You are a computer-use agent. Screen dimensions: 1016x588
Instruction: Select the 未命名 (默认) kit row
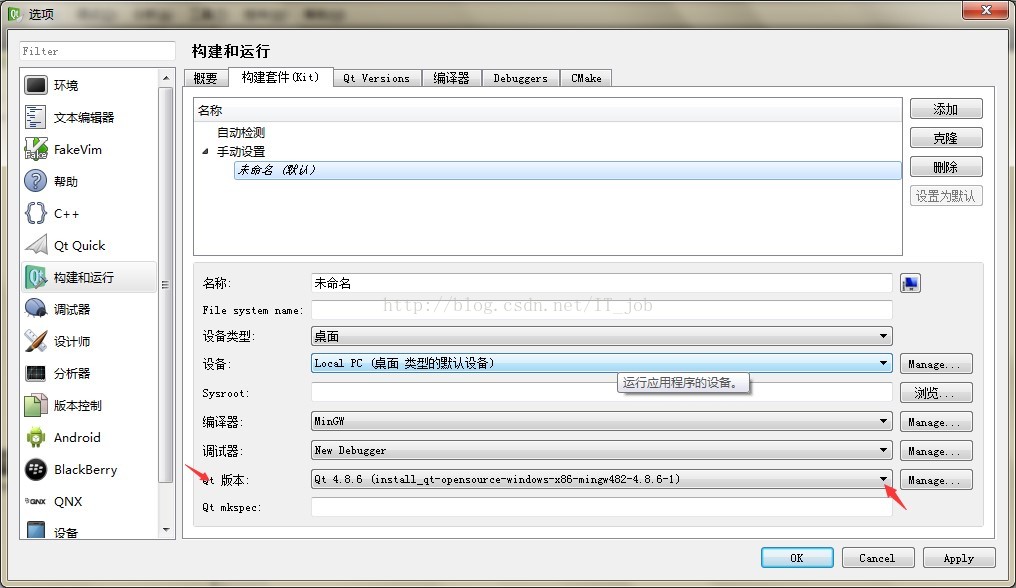(567, 170)
